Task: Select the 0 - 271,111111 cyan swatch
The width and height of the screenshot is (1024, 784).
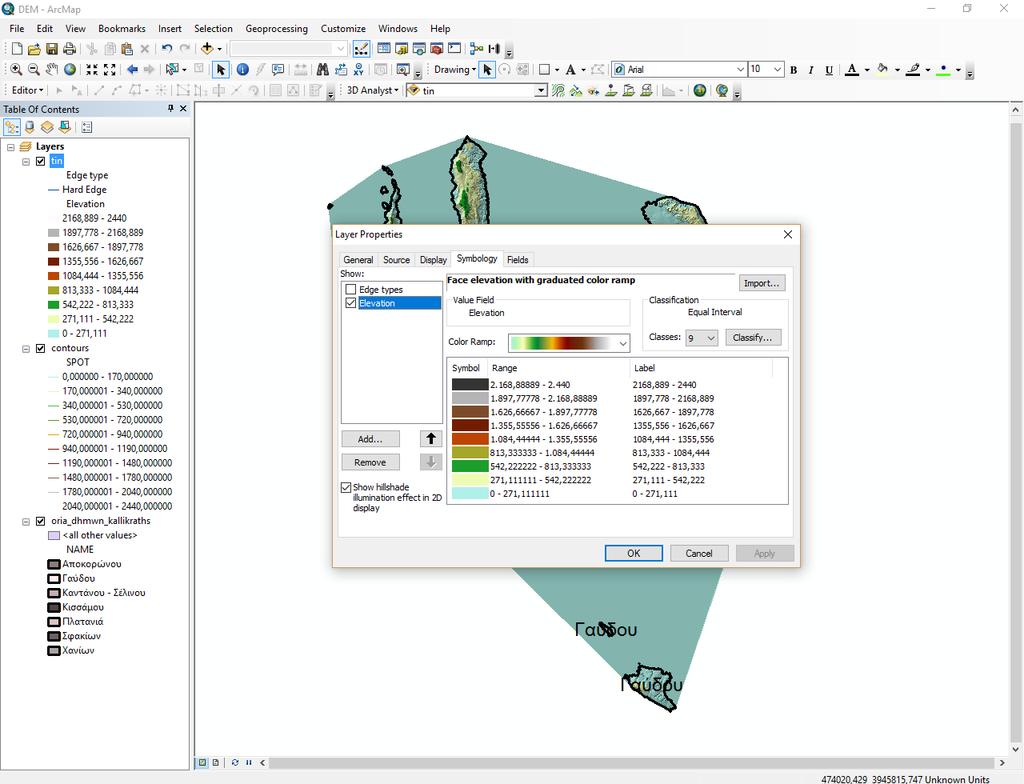Action: point(470,494)
